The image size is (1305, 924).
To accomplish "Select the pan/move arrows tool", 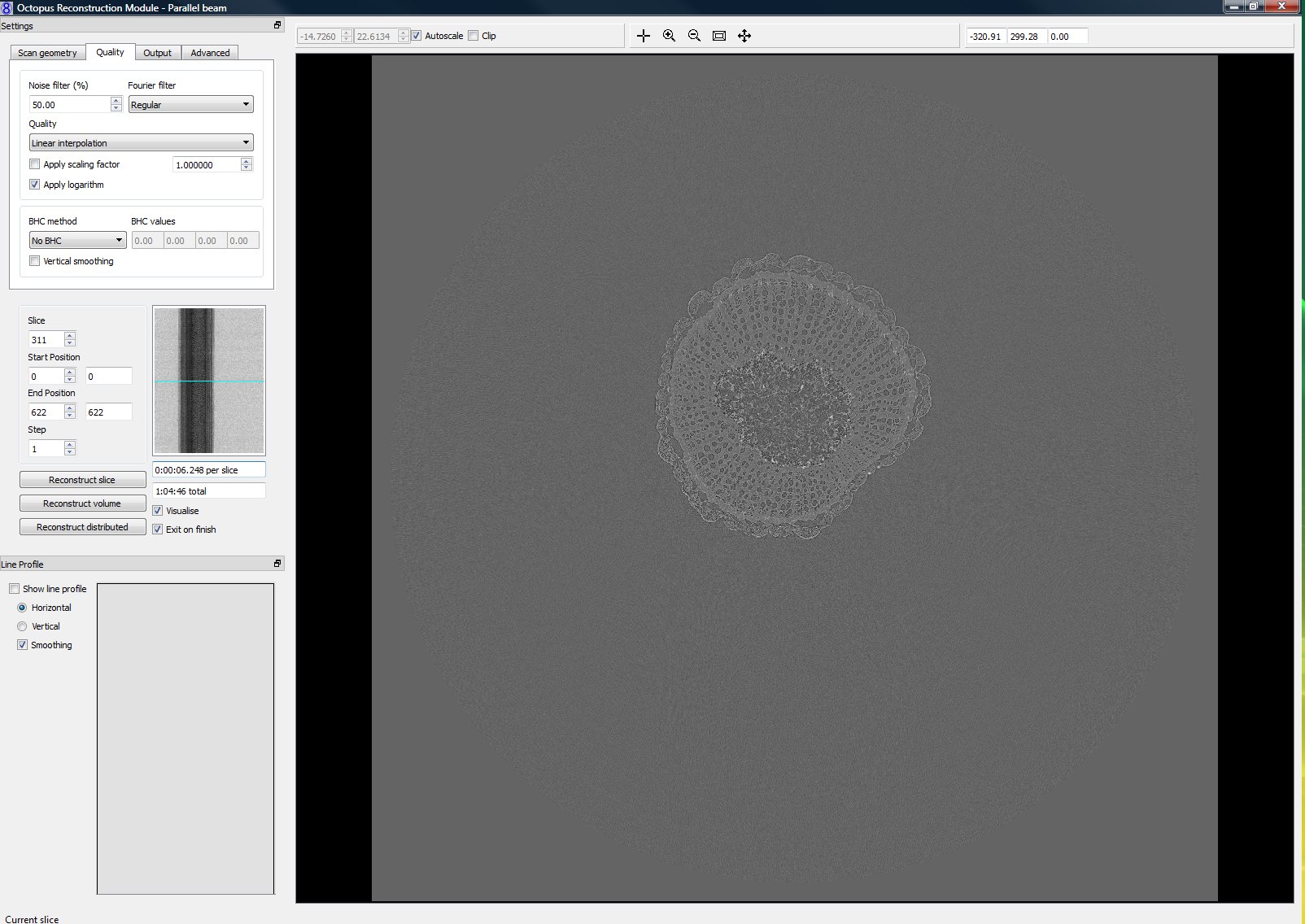I will (744, 36).
